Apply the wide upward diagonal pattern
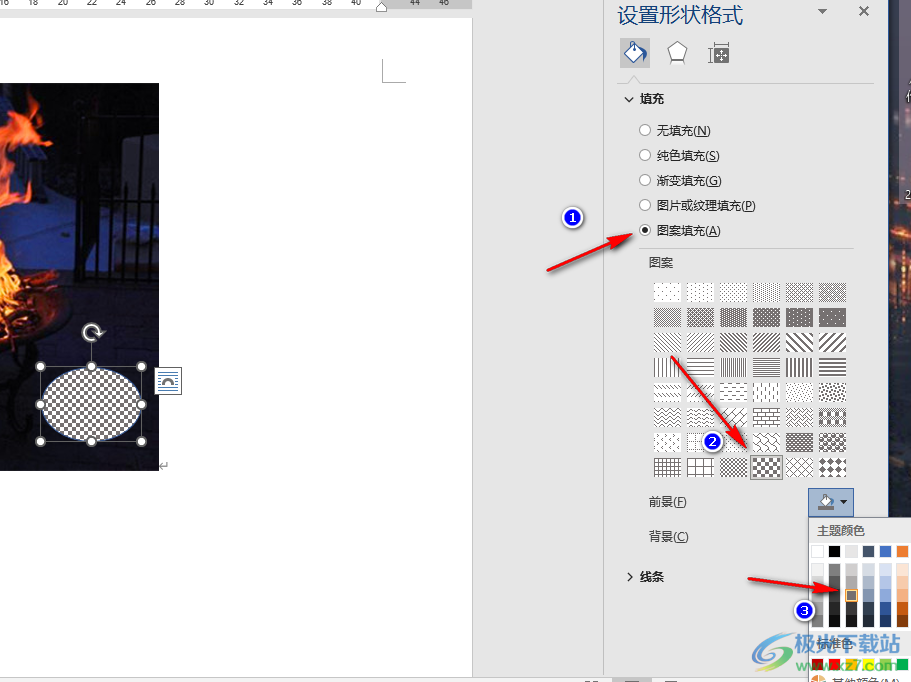 pyautogui.click(x=833, y=342)
